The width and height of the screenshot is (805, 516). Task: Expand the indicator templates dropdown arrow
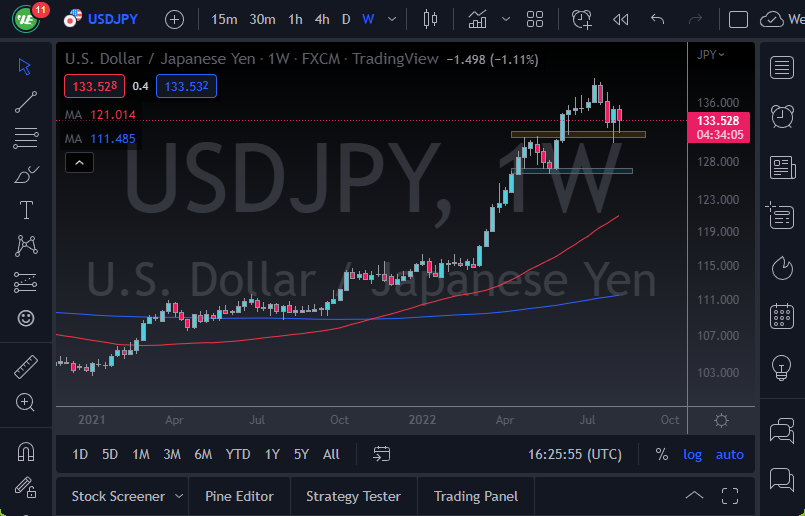pyautogui.click(x=506, y=20)
